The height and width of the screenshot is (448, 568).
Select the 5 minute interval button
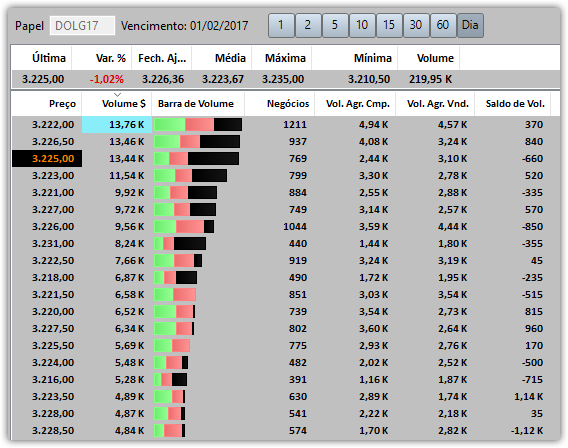335,25
